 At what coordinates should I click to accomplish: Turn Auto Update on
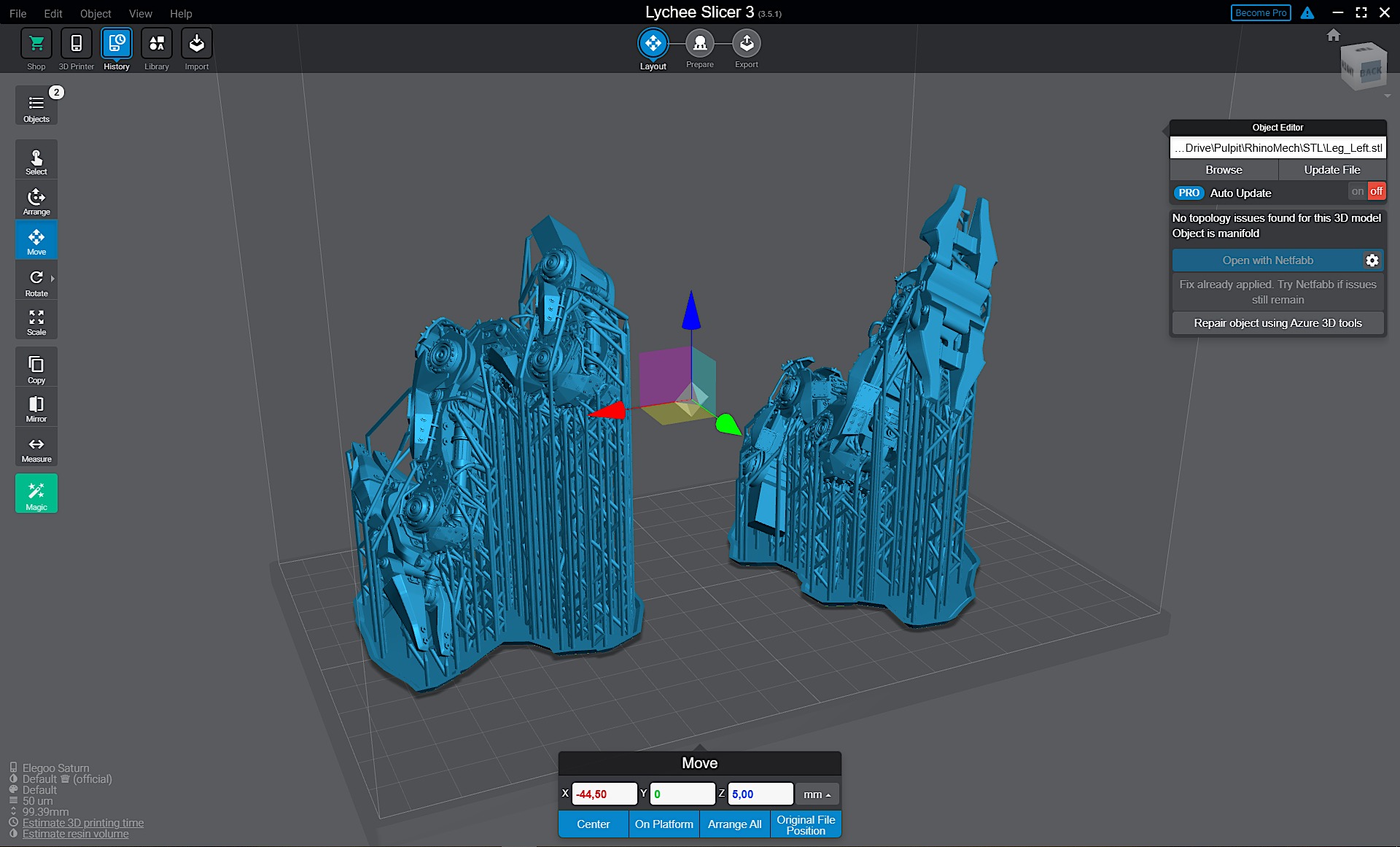(1357, 192)
